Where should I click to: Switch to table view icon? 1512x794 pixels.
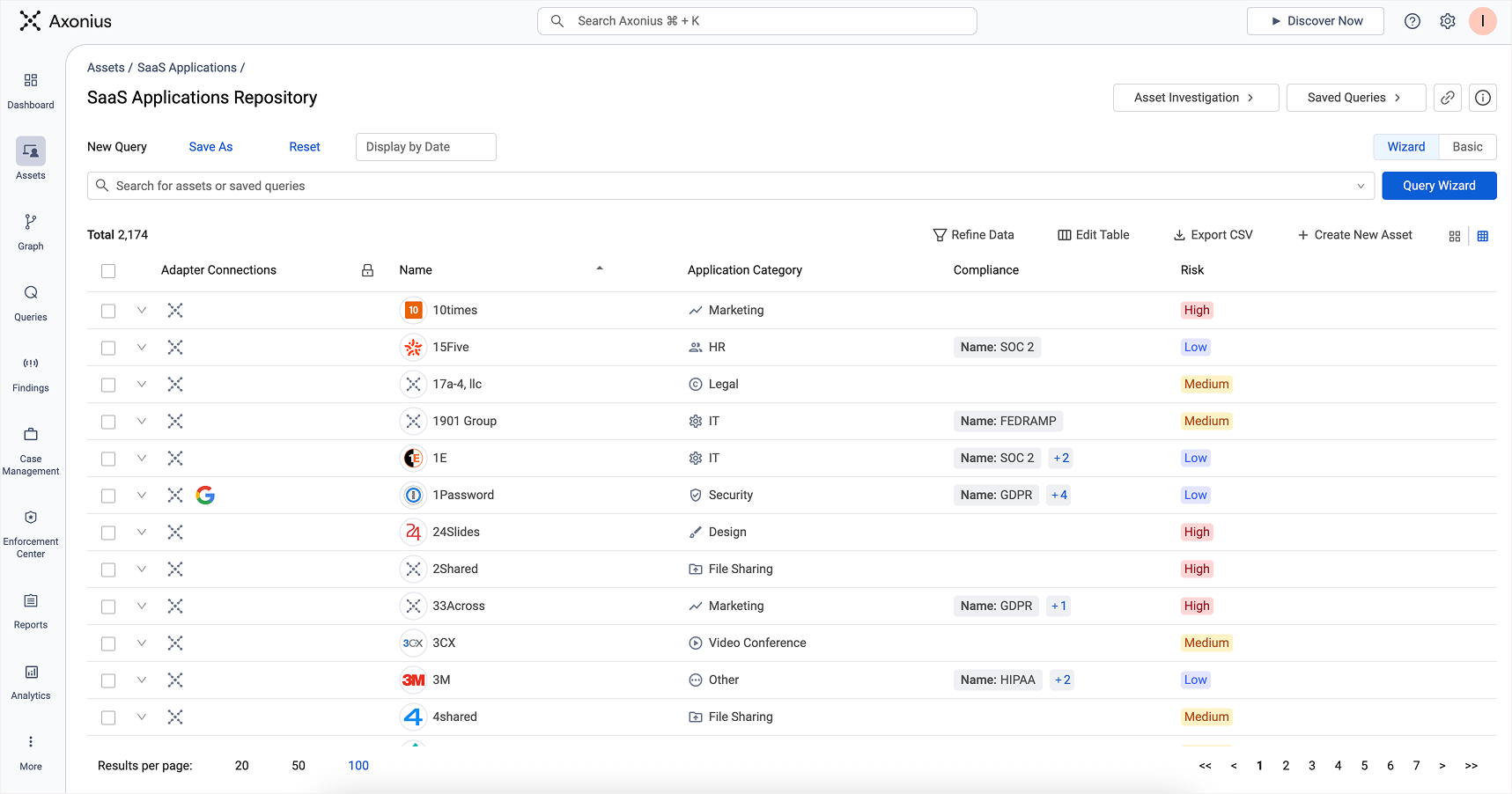point(1483,236)
